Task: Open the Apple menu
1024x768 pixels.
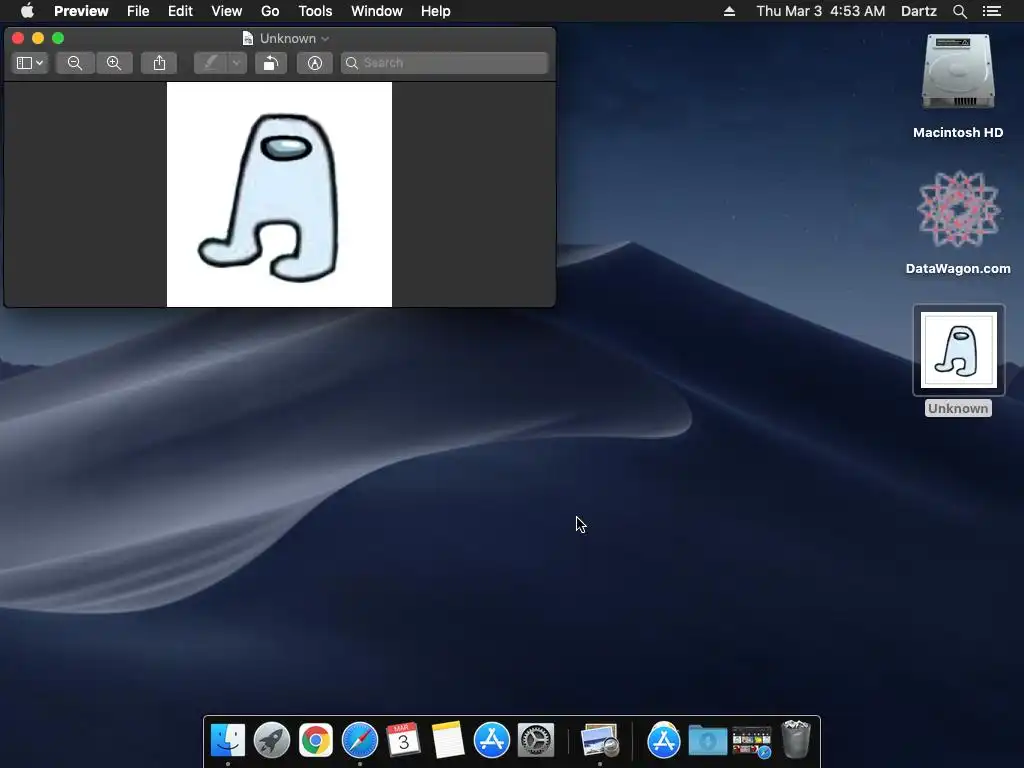Action: (x=27, y=11)
